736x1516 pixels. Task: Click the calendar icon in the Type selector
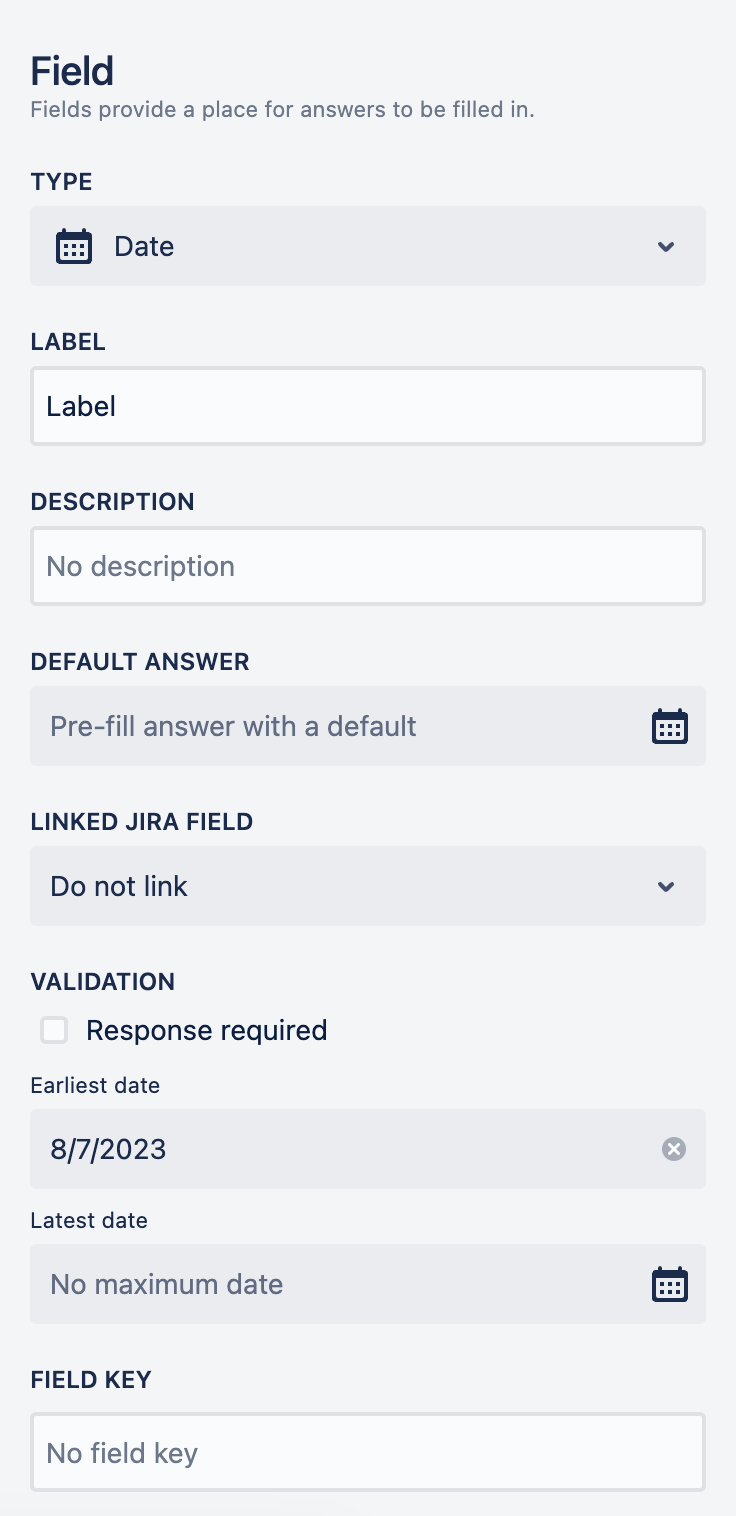point(75,246)
